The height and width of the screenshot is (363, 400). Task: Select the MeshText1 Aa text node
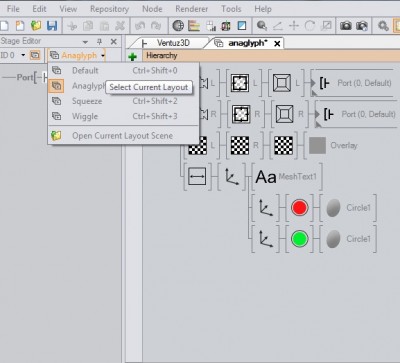coord(266,177)
